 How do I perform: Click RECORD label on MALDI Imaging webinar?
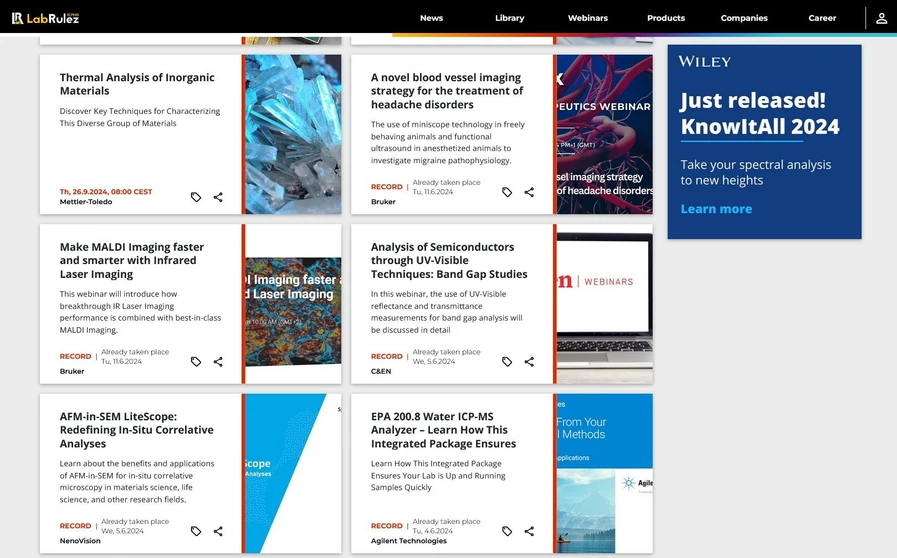click(76, 356)
